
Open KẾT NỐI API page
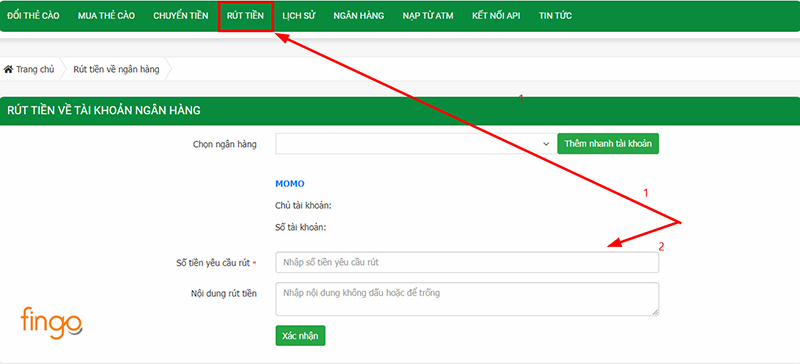[x=496, y=16]
